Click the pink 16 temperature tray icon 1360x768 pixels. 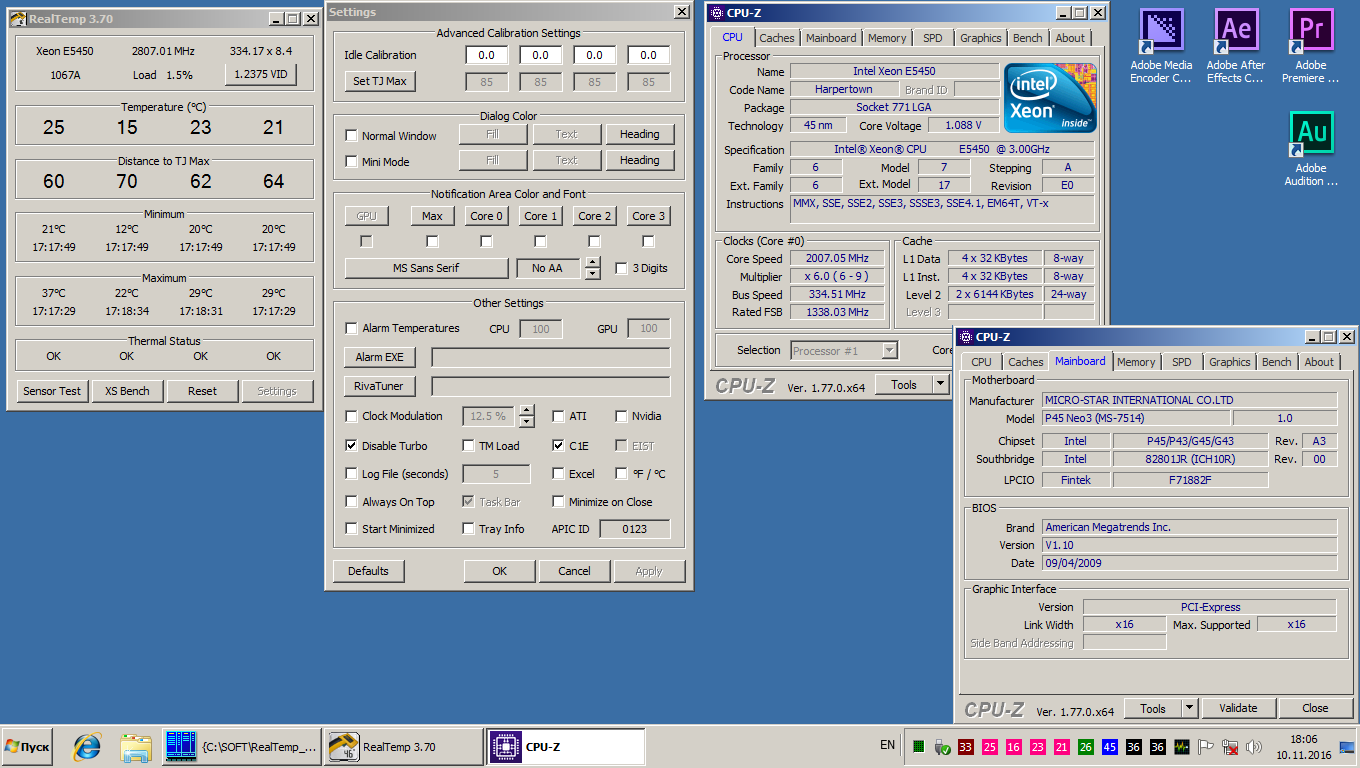[1014, 747]
